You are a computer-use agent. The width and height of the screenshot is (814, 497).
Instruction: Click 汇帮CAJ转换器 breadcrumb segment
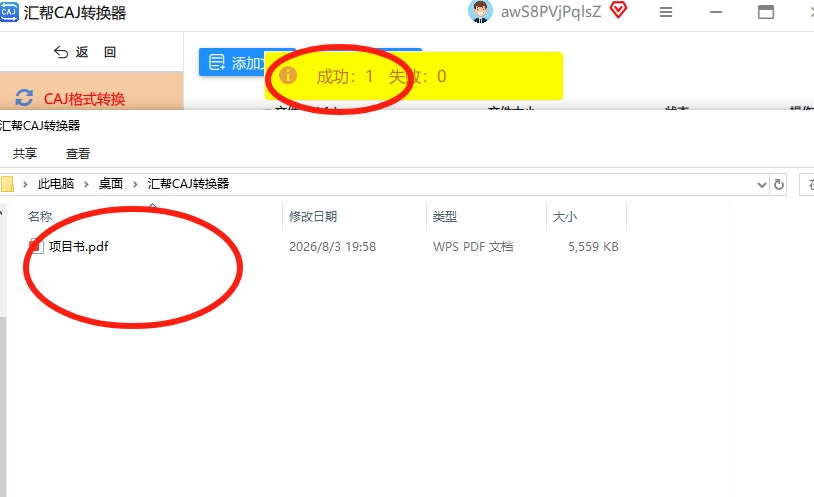188,184
